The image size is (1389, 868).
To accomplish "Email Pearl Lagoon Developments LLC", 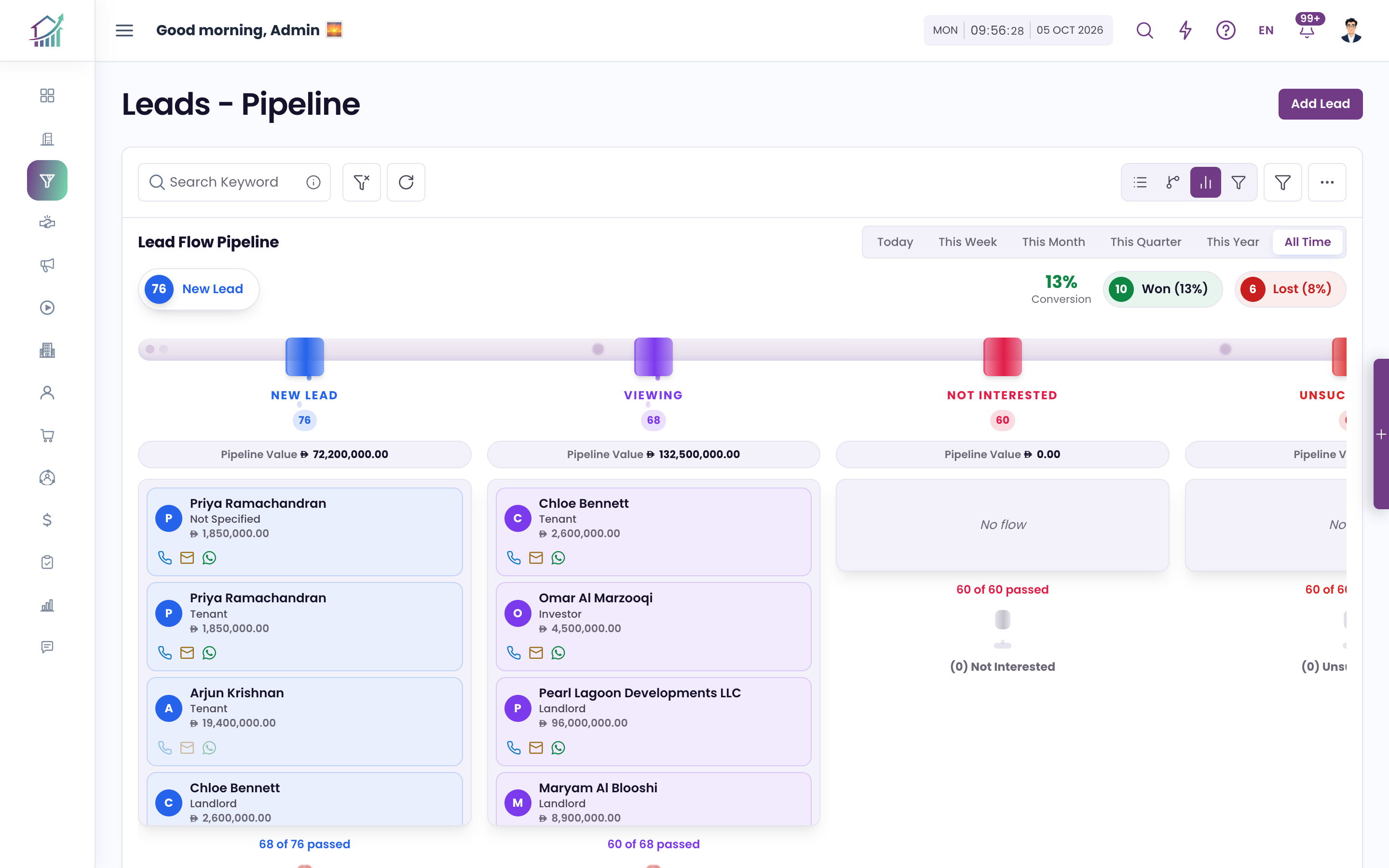I will tap(535, 747).
